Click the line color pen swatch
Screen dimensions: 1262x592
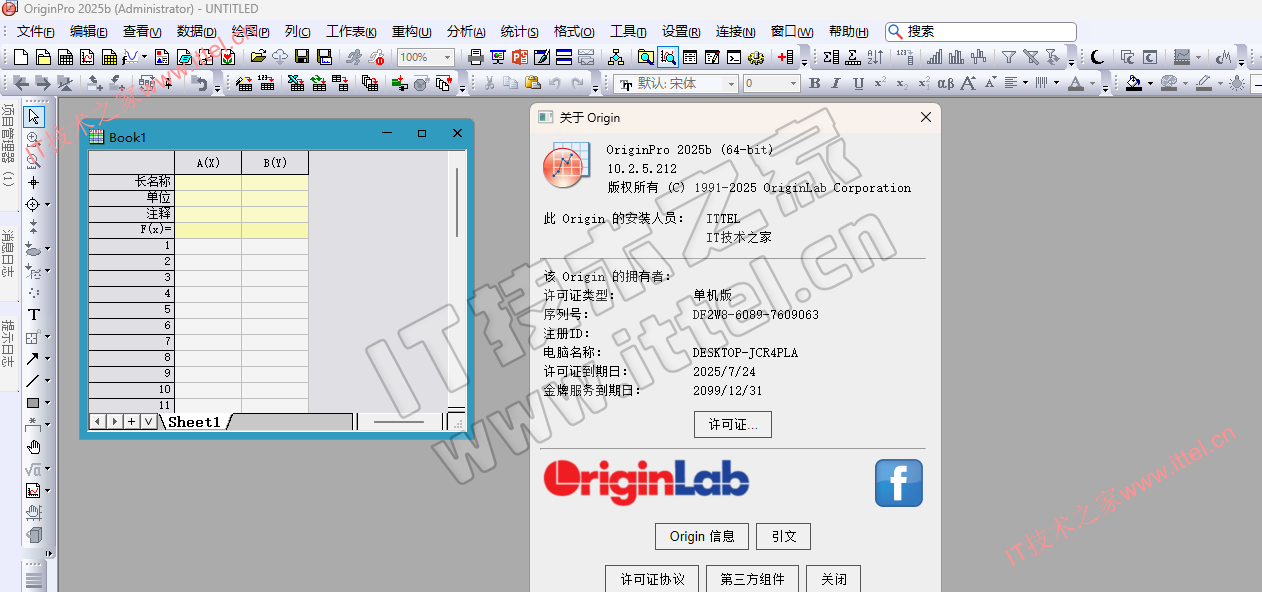(1203, 83)
